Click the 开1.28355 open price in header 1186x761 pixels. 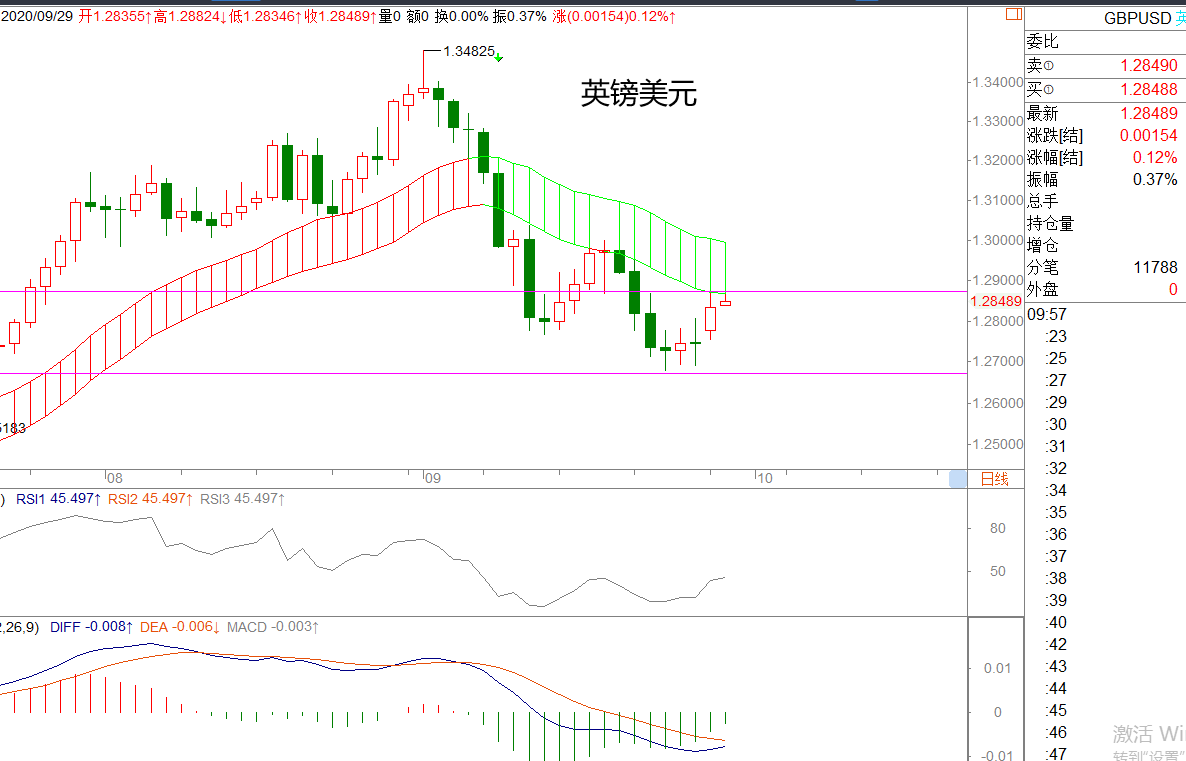[x=115, y=16]
